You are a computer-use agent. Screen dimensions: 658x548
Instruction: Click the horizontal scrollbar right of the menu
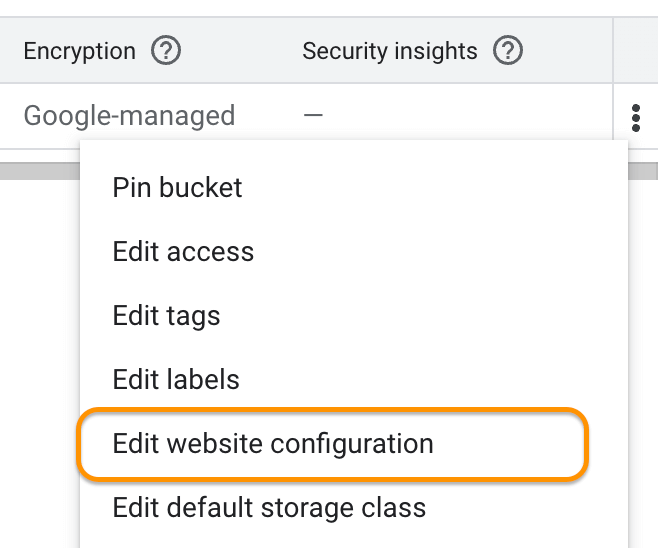pyautogui.click(x=643, y=169)
